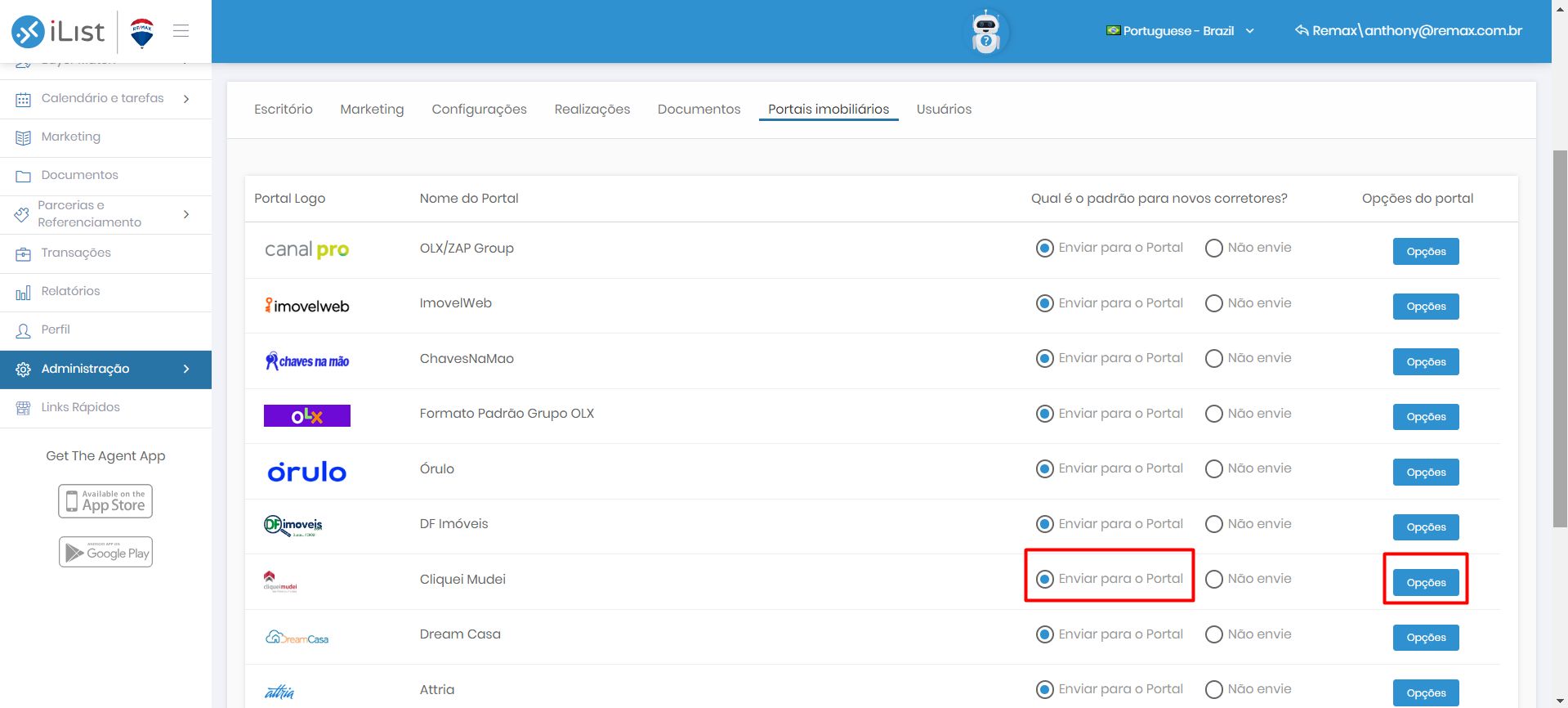Image resolution: width=1568 pixels, height=708 pixels.
Task: Open the Configurações tab
Action: pyautogui.click(x=479, y=110)
